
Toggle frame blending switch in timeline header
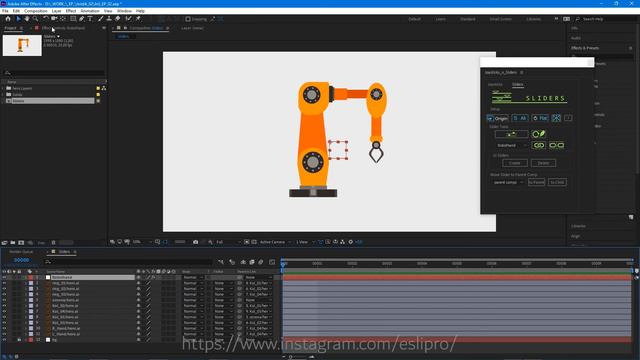[252, 262]
